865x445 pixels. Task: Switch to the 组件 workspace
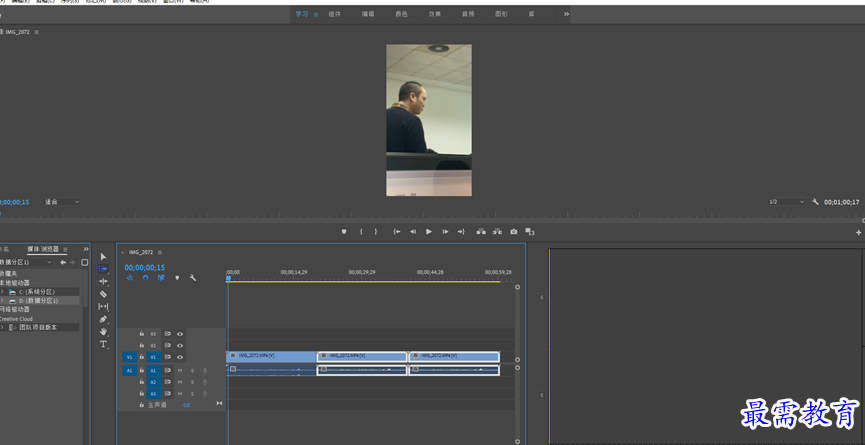[334, 14]
